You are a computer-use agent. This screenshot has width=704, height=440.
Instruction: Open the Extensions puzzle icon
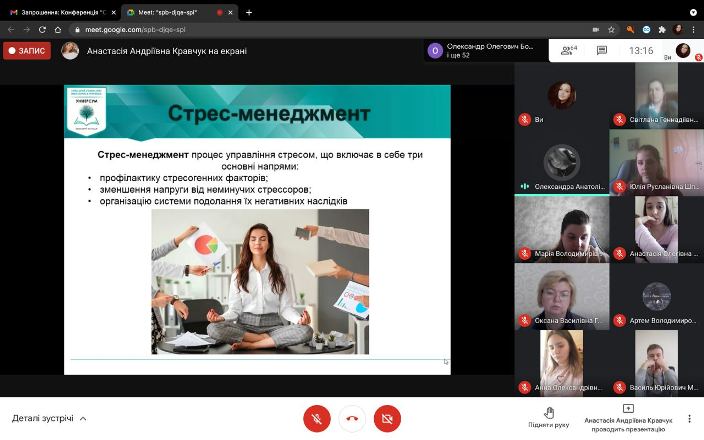[662, 30]
